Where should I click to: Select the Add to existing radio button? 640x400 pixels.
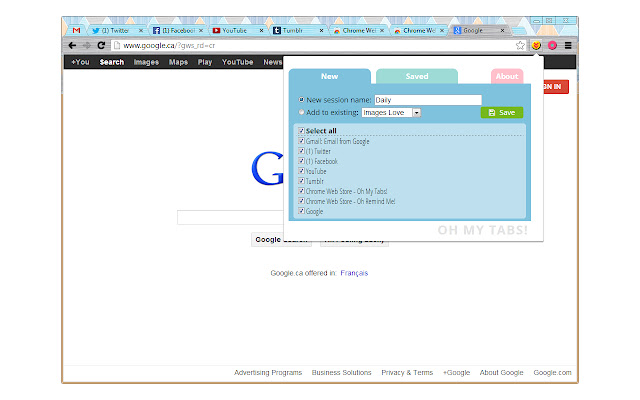tap(302, 112)
